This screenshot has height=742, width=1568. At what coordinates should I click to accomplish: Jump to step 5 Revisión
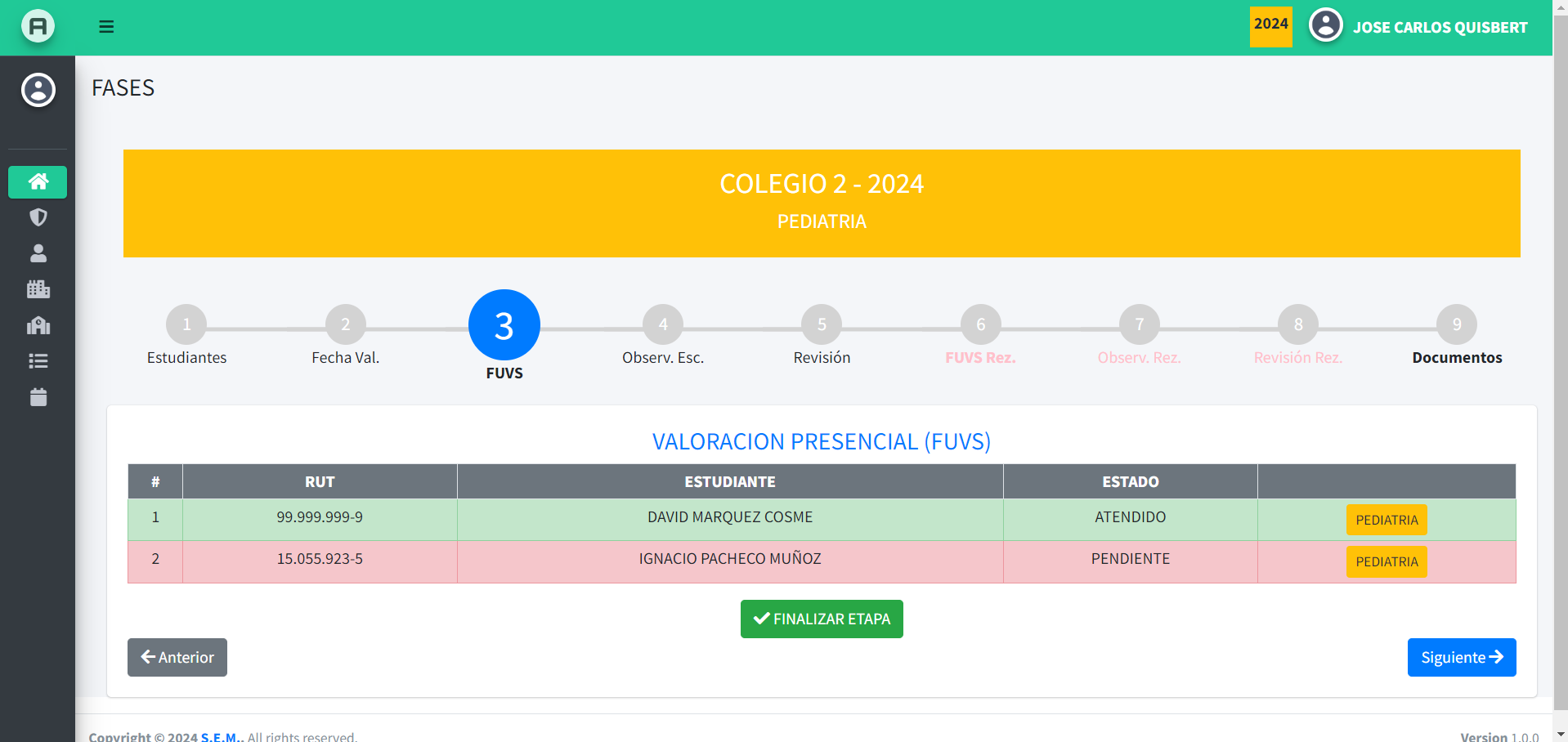(822, 324)
